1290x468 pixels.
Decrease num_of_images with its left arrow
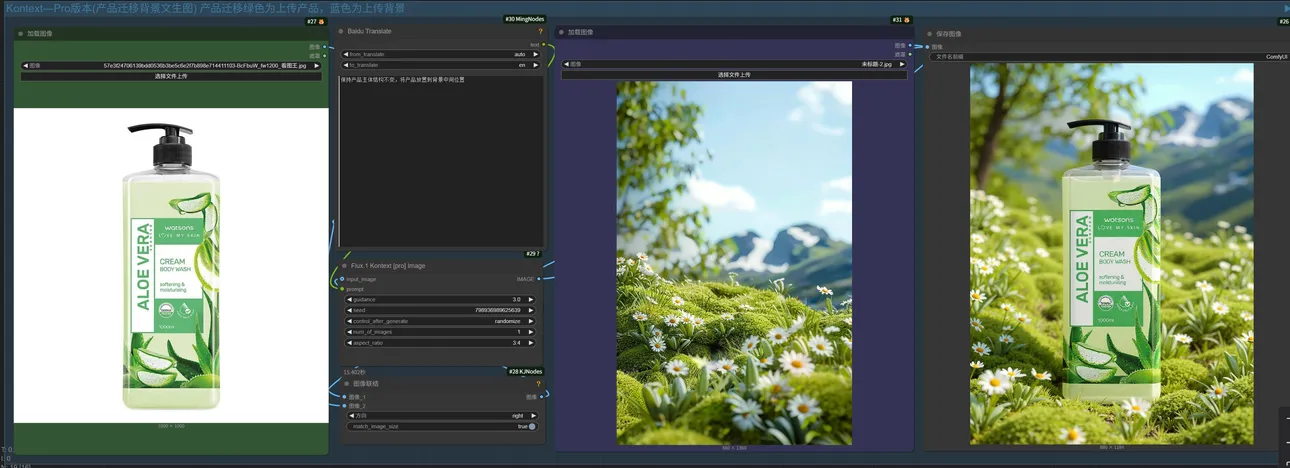point(350,331)
